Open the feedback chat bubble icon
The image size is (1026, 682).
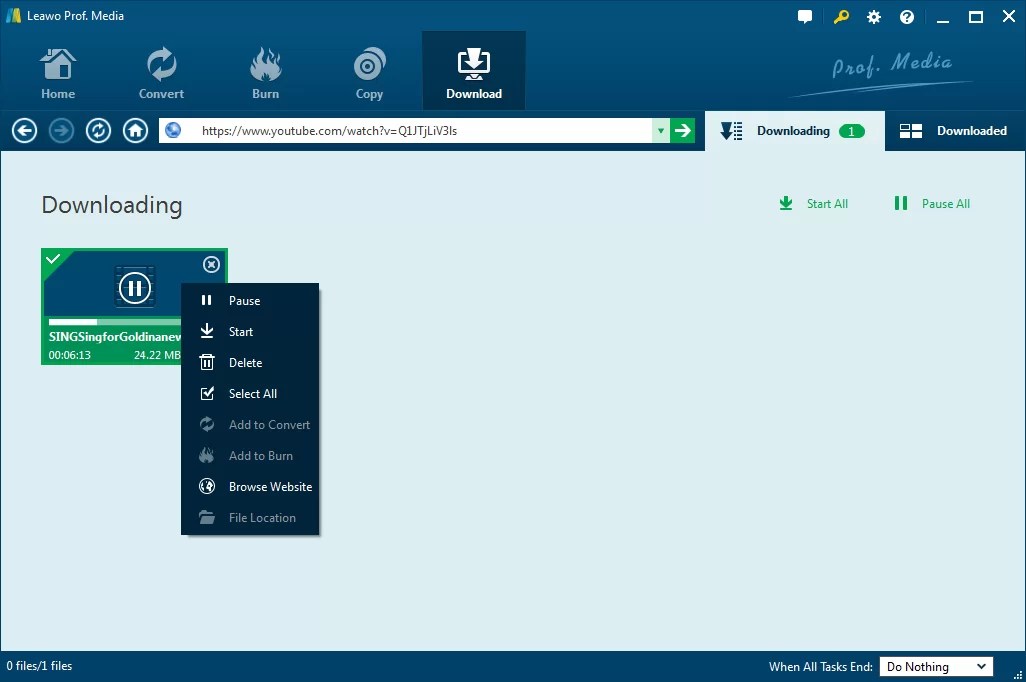[x=805, y=17]
